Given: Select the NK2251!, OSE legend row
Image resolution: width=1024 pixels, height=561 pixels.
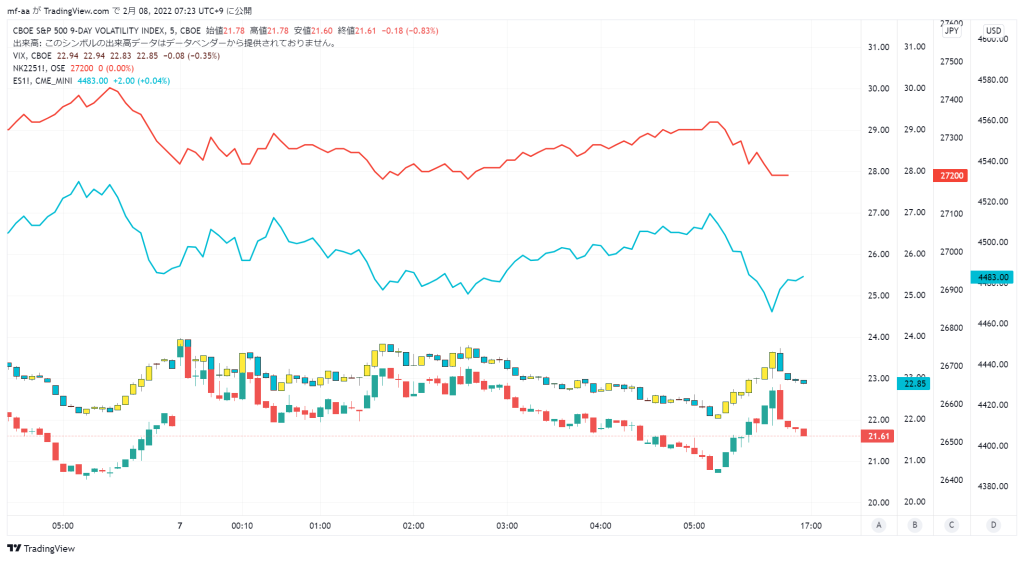Looking at the screenshot, I should tap(73, 69).
